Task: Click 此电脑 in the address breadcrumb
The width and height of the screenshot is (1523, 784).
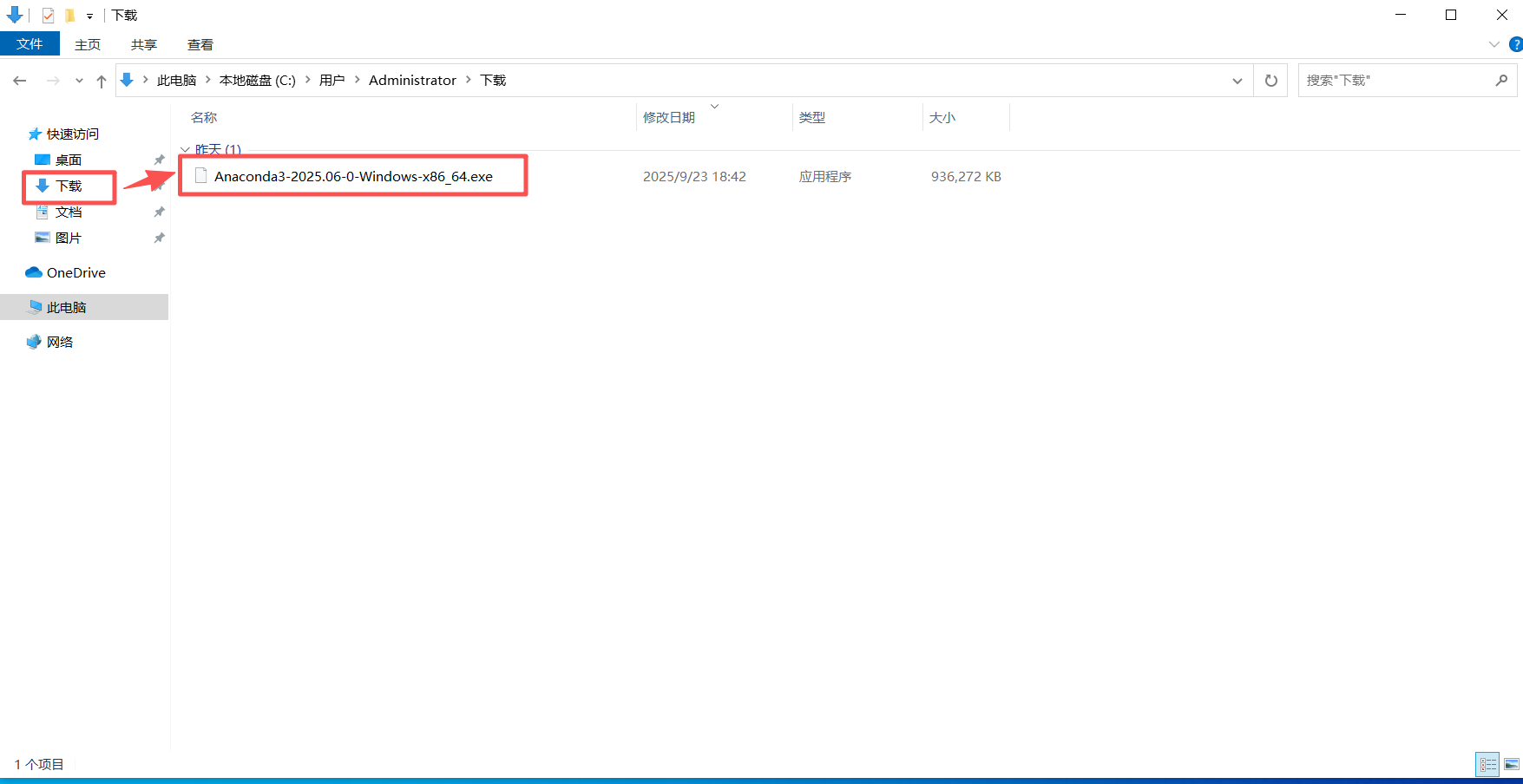Action: [x=177, y=80]
